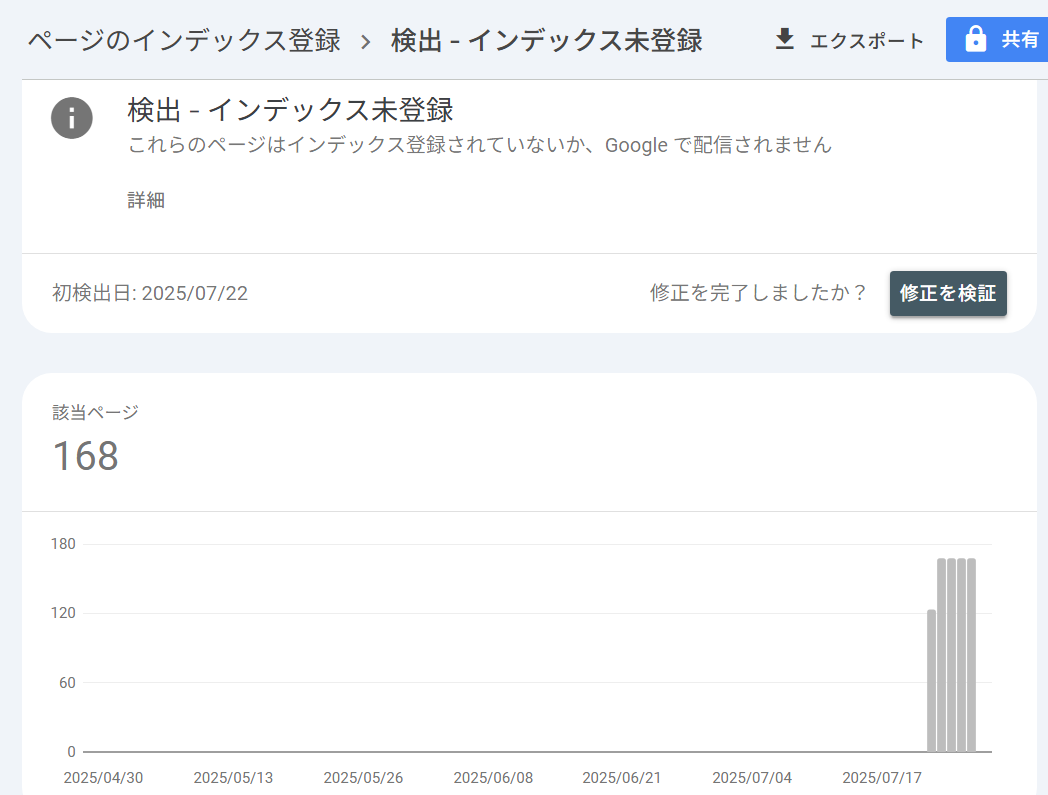Click the 初検出日 2025/07/22 text
The width and height of the screenshot is (1048, 795).
tap(150, 293)
